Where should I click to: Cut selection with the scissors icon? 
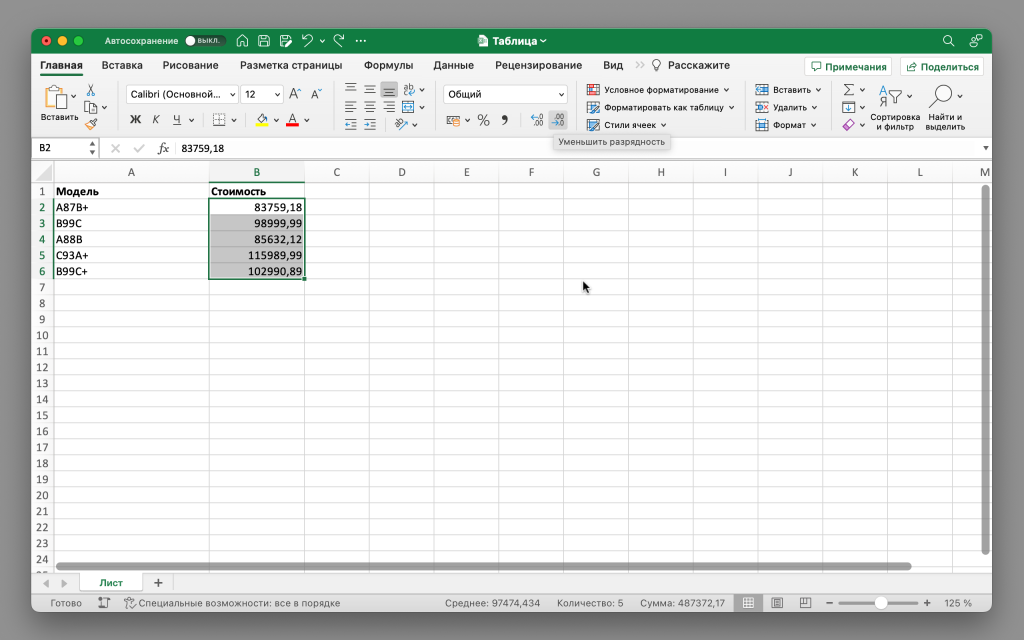pos(91,90)
